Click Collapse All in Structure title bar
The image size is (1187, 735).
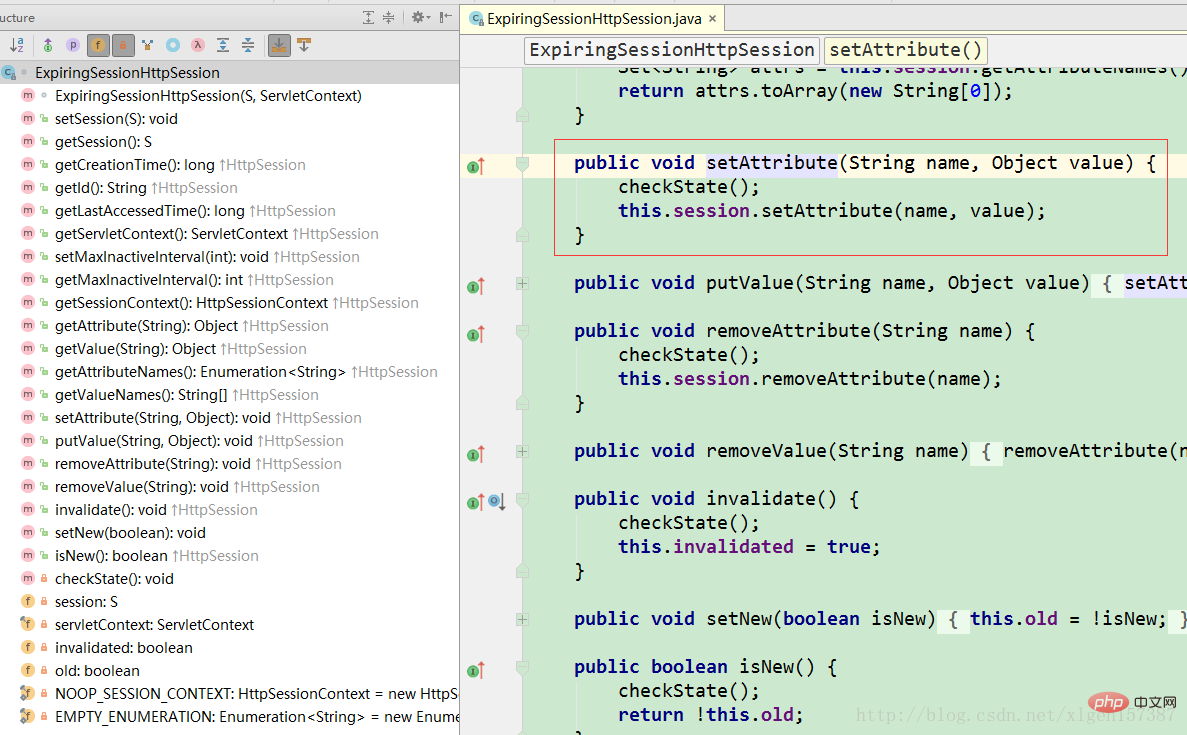coord(388,17)
